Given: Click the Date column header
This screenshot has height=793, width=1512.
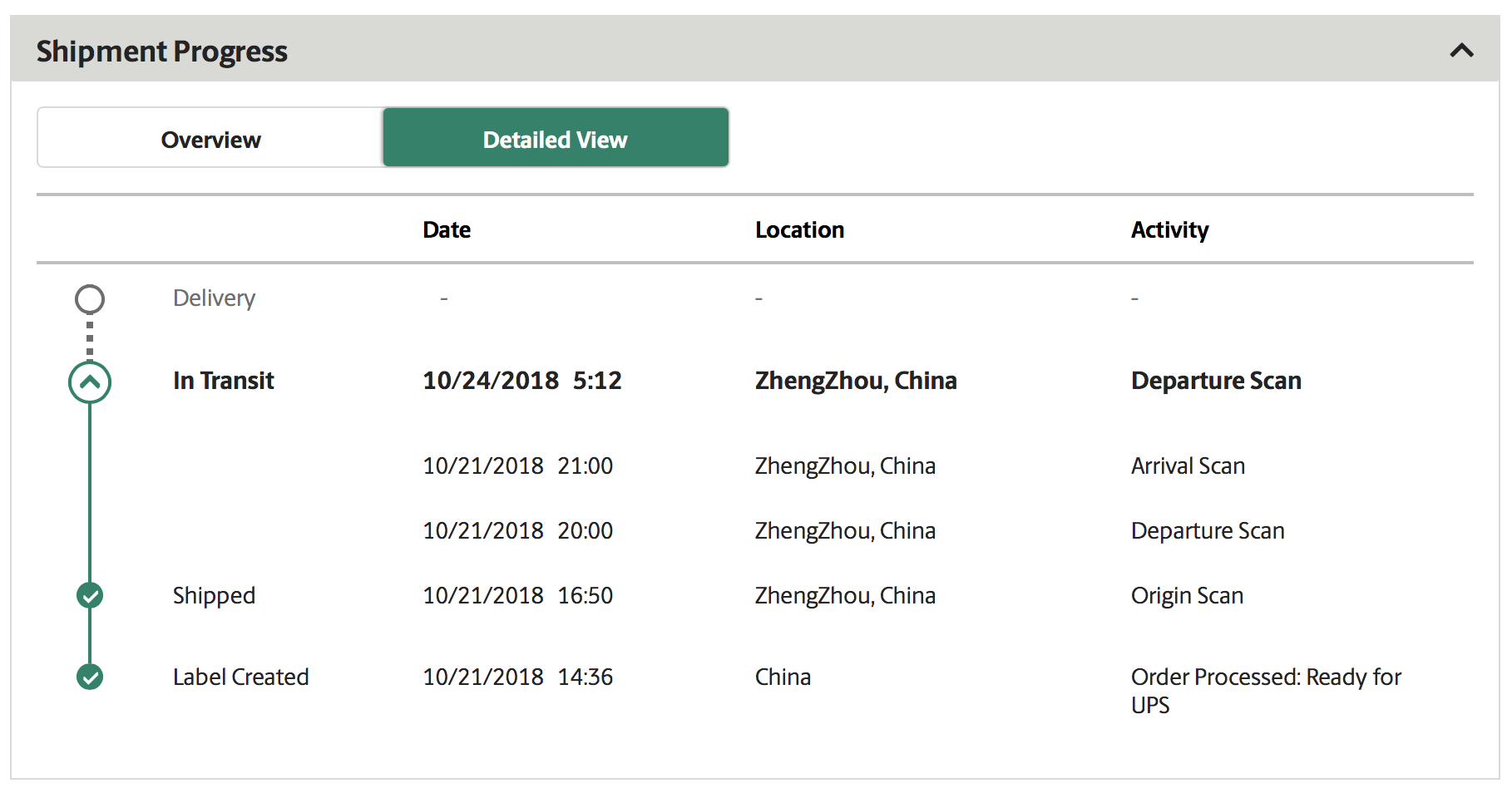Looking at the screenshot, I should [447, 230].
